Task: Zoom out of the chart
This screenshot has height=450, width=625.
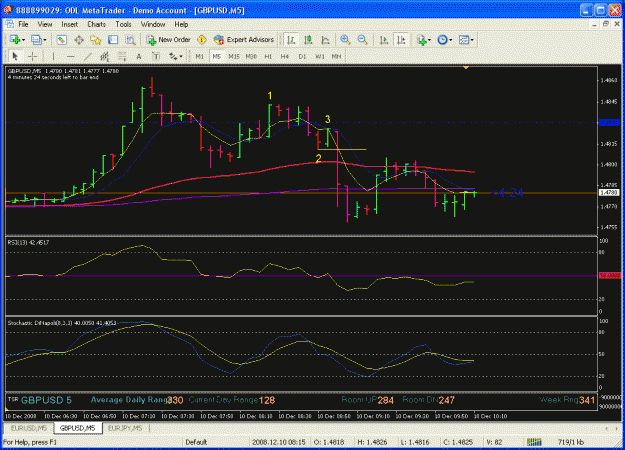Action: [x=362, y=40]
